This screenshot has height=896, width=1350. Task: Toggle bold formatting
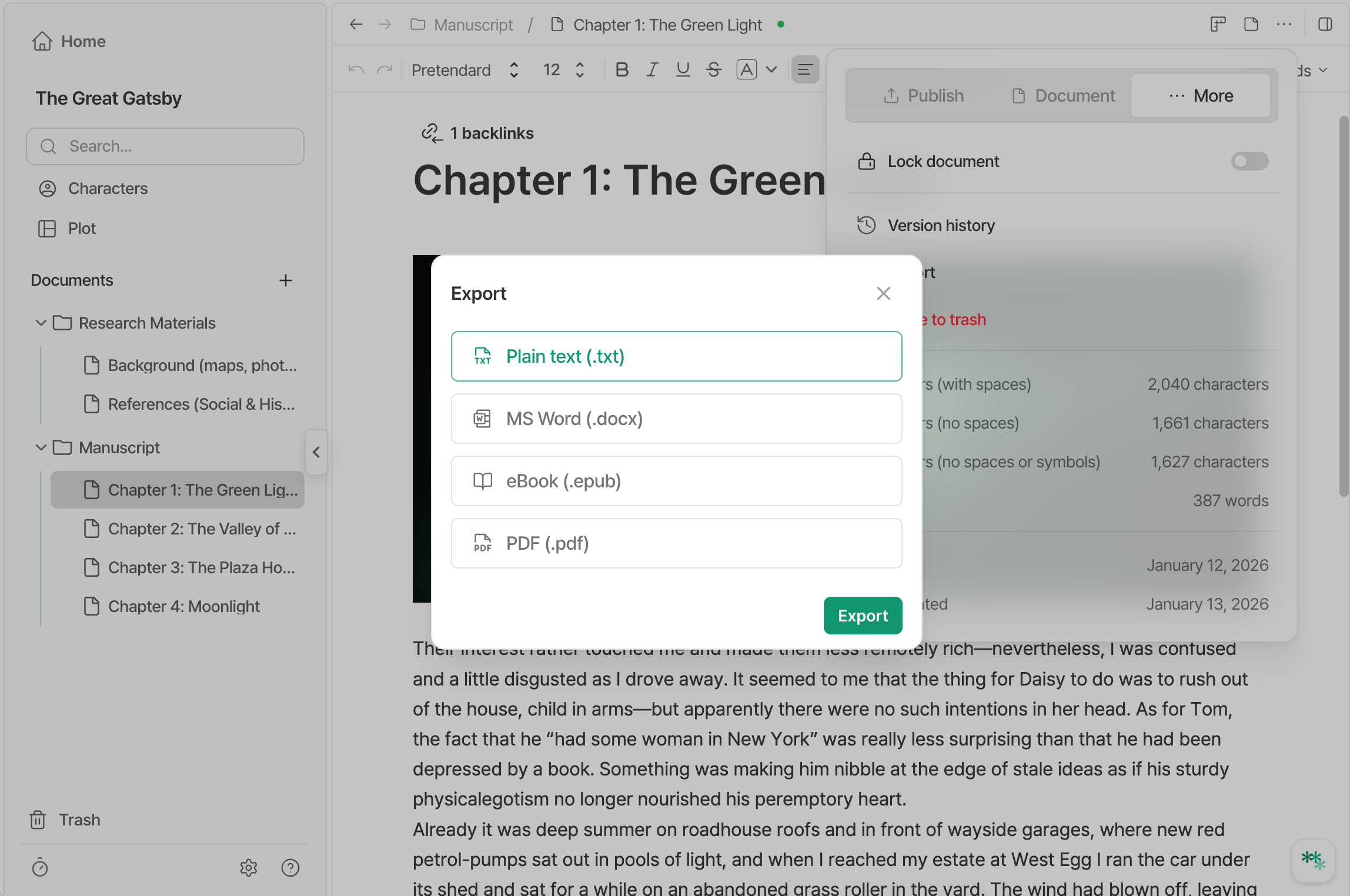[622, 70]
